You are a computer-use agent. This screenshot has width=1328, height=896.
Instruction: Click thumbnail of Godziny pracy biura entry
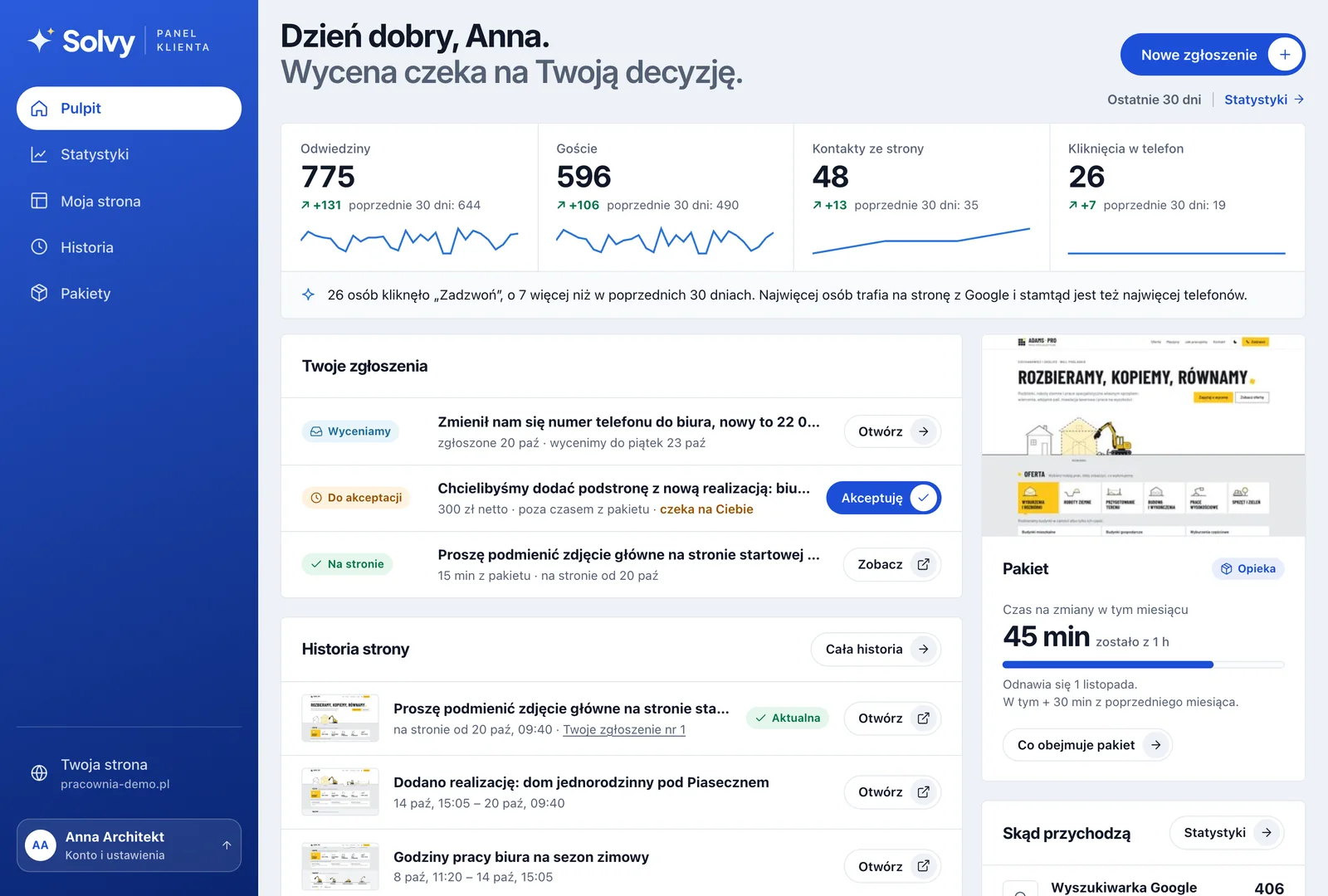point(340,866)
